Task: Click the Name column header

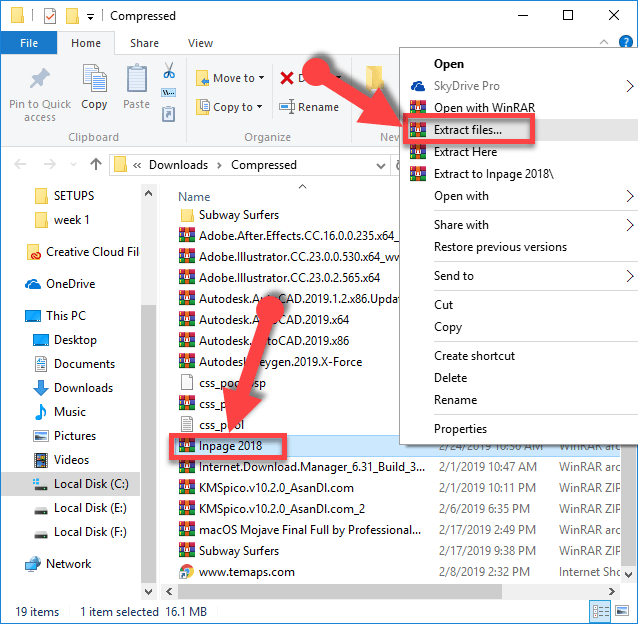Action: pos(194,197)
